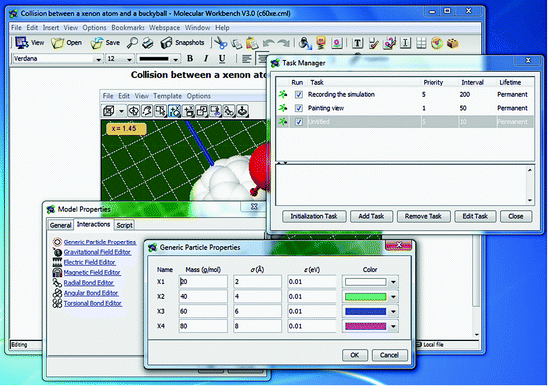
Task: Open file using the Open folder icon
Action: (x=58, y=43)
